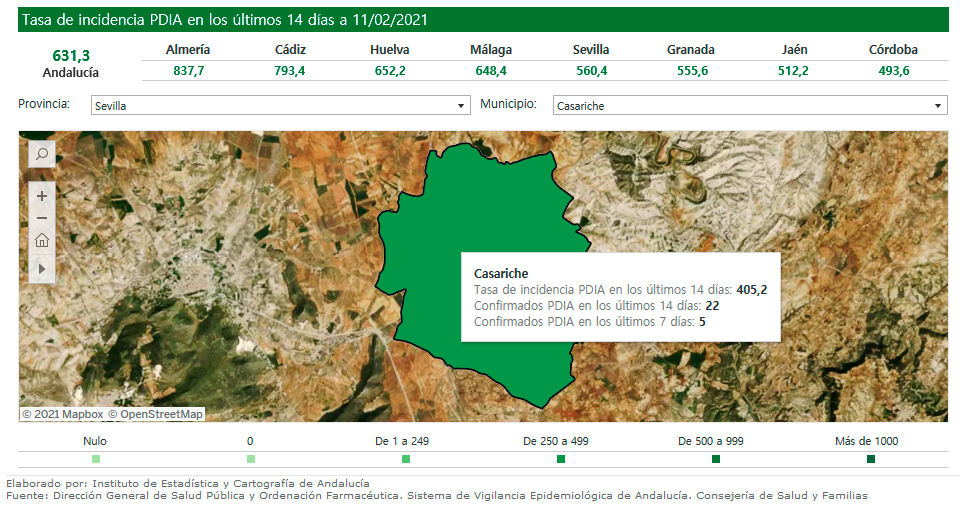Reset map view with home icon
Screen dimensions: 960x510
pyautogui.click(x=42, y=241)
